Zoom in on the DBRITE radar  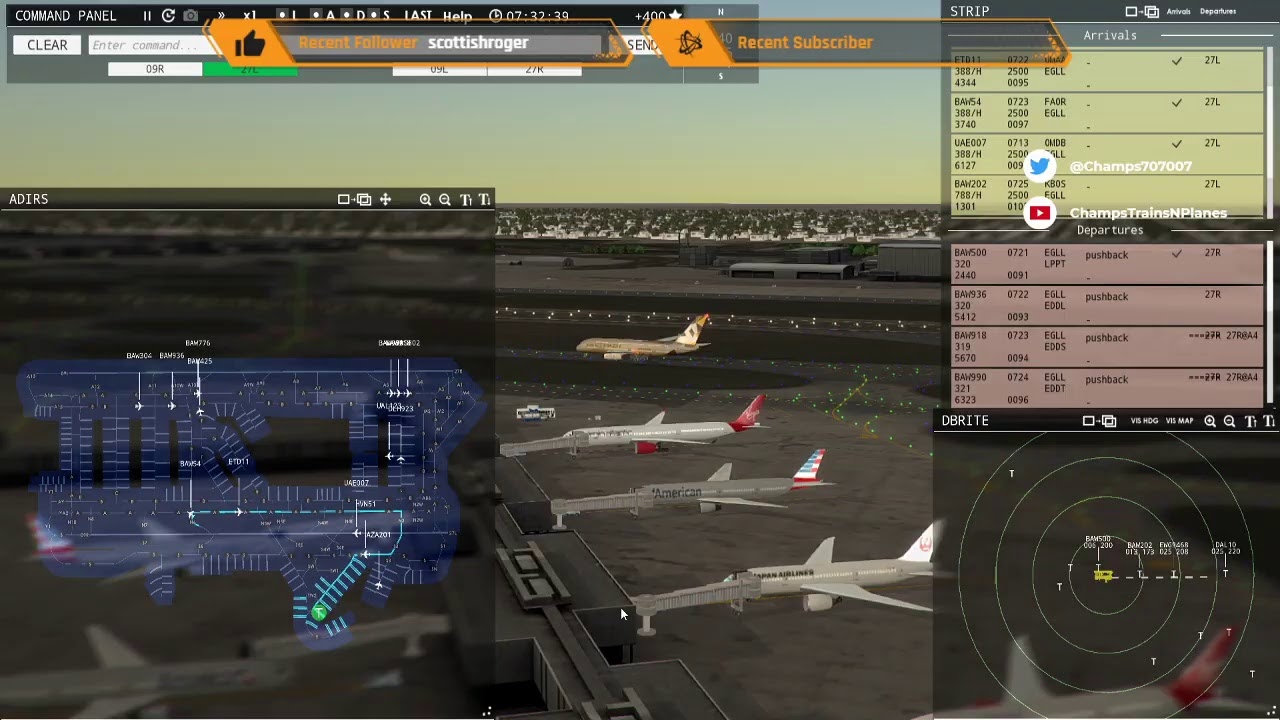tap(1210, 421)
